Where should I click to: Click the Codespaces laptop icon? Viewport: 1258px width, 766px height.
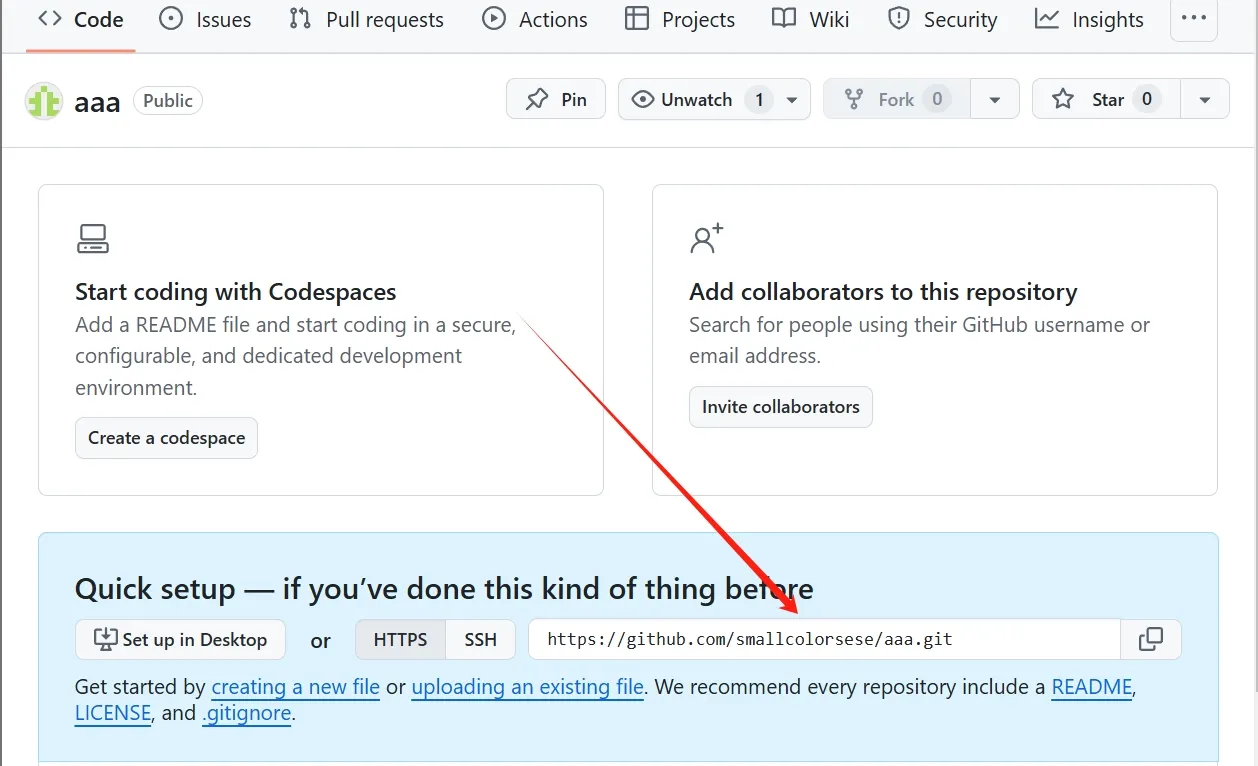coord(93,238)
